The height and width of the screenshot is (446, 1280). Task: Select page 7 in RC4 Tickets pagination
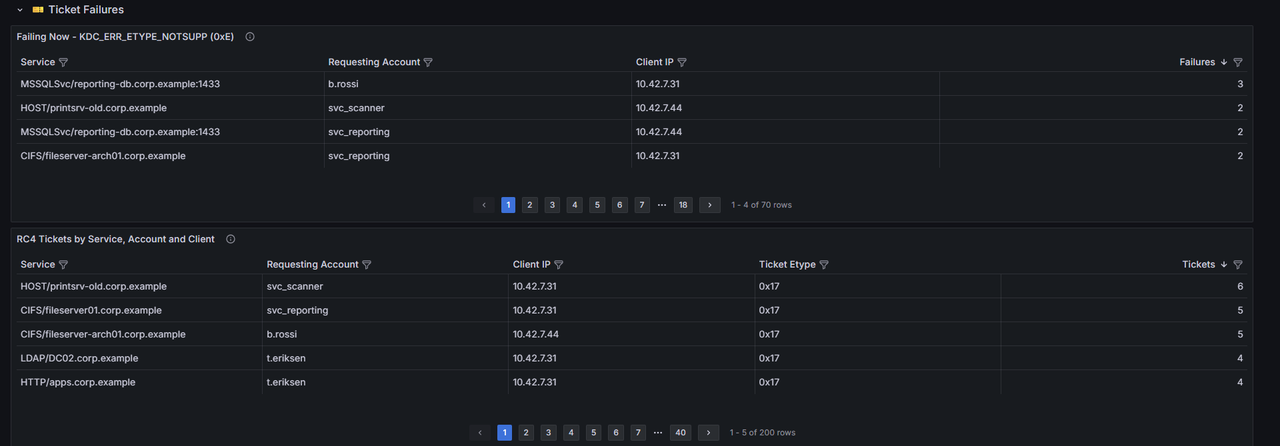pos(639,433)
